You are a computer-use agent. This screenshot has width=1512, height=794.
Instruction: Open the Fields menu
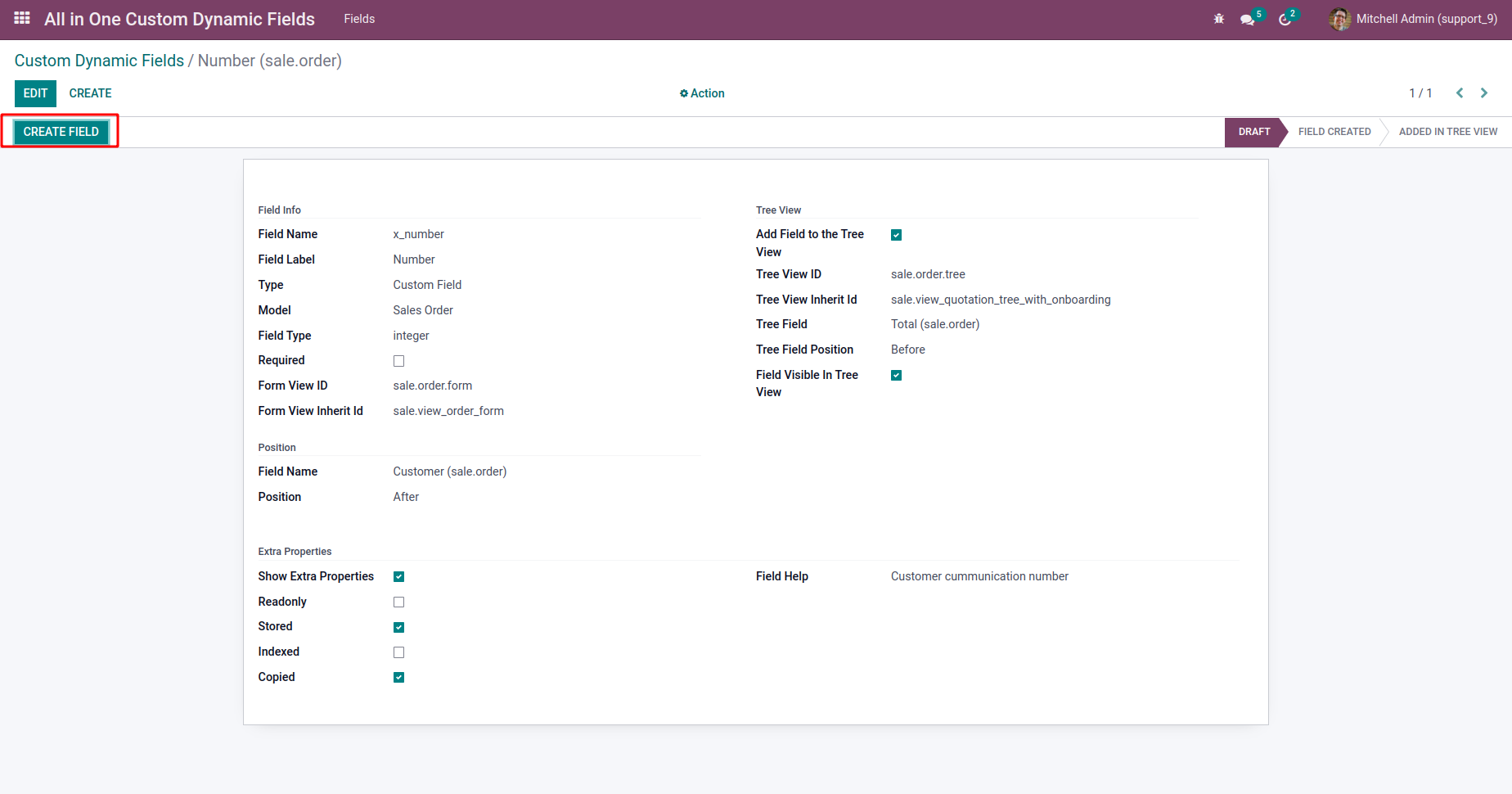click(x=359, y=19)
